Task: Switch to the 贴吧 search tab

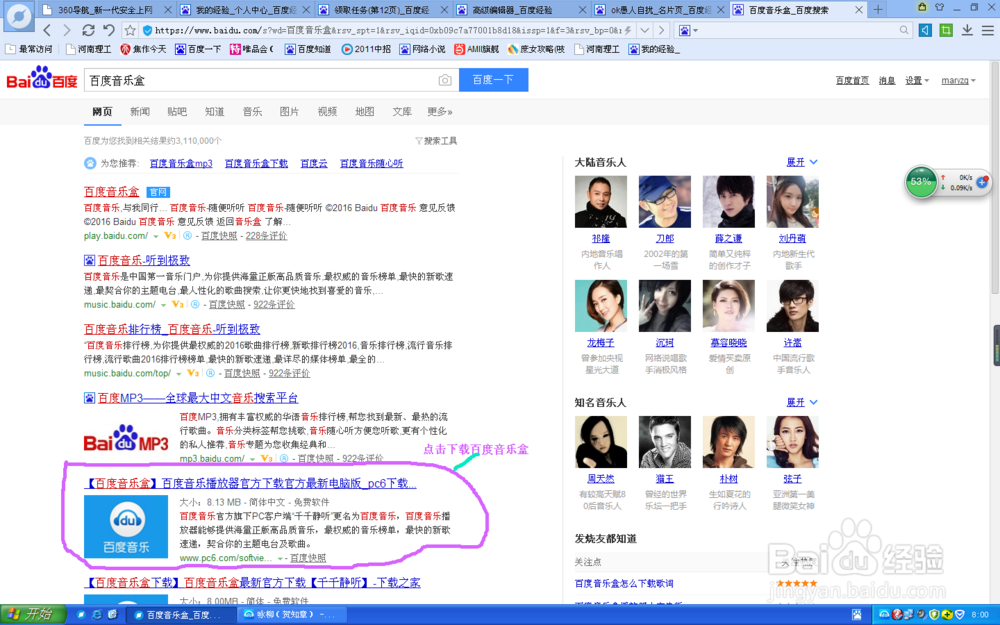Action: [x=177, y=112]
